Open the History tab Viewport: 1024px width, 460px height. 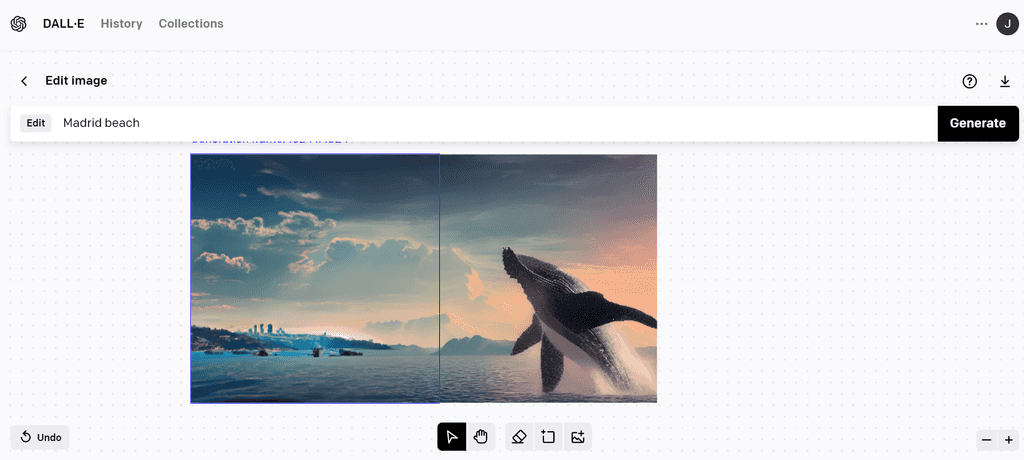121,24
